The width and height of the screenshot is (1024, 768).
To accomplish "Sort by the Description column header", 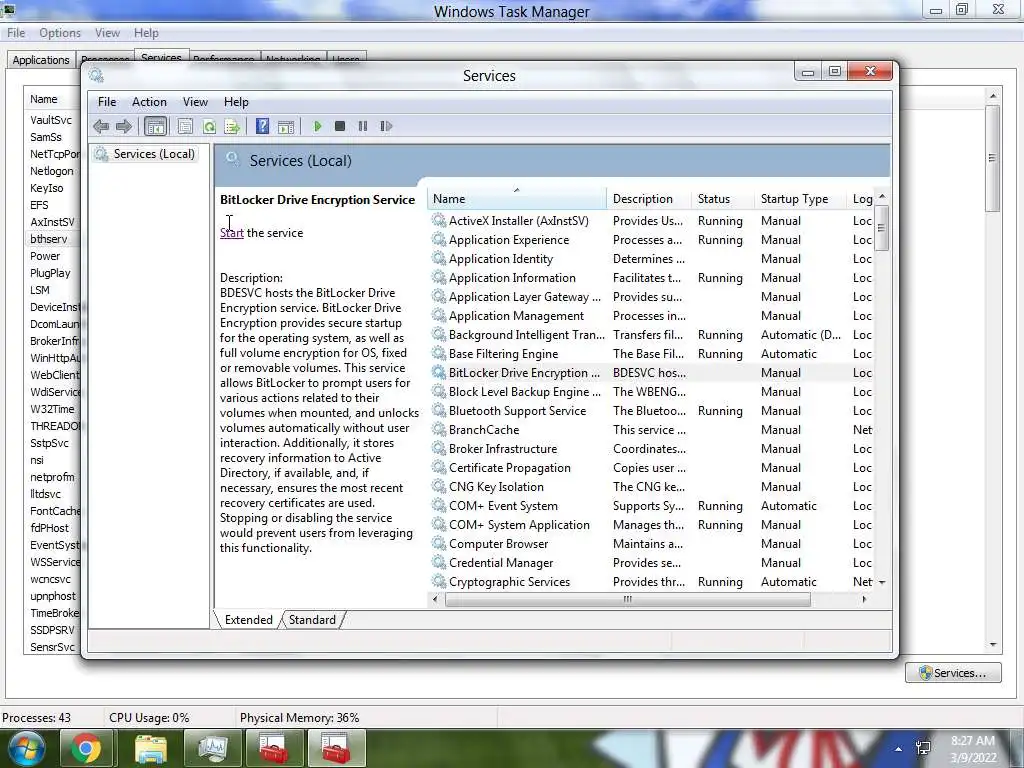I will point(649,199).
